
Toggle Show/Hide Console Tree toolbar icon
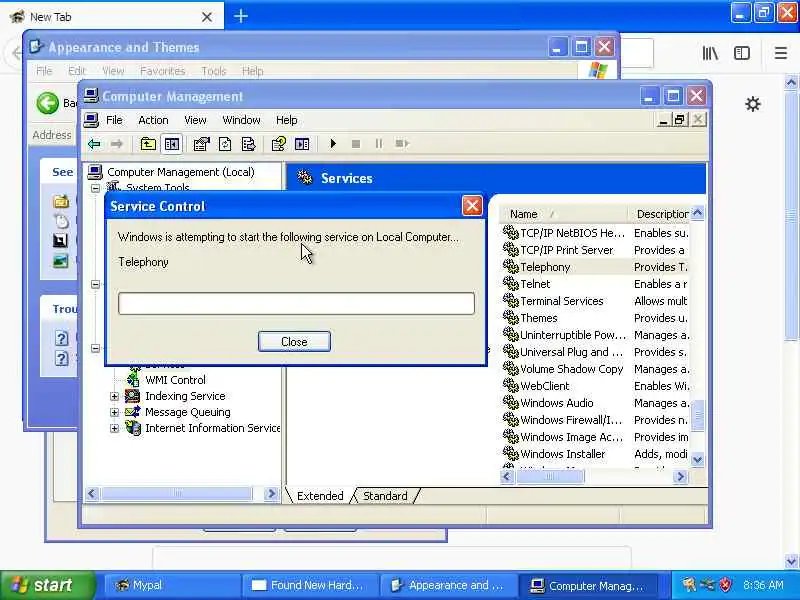coord(172,144)
